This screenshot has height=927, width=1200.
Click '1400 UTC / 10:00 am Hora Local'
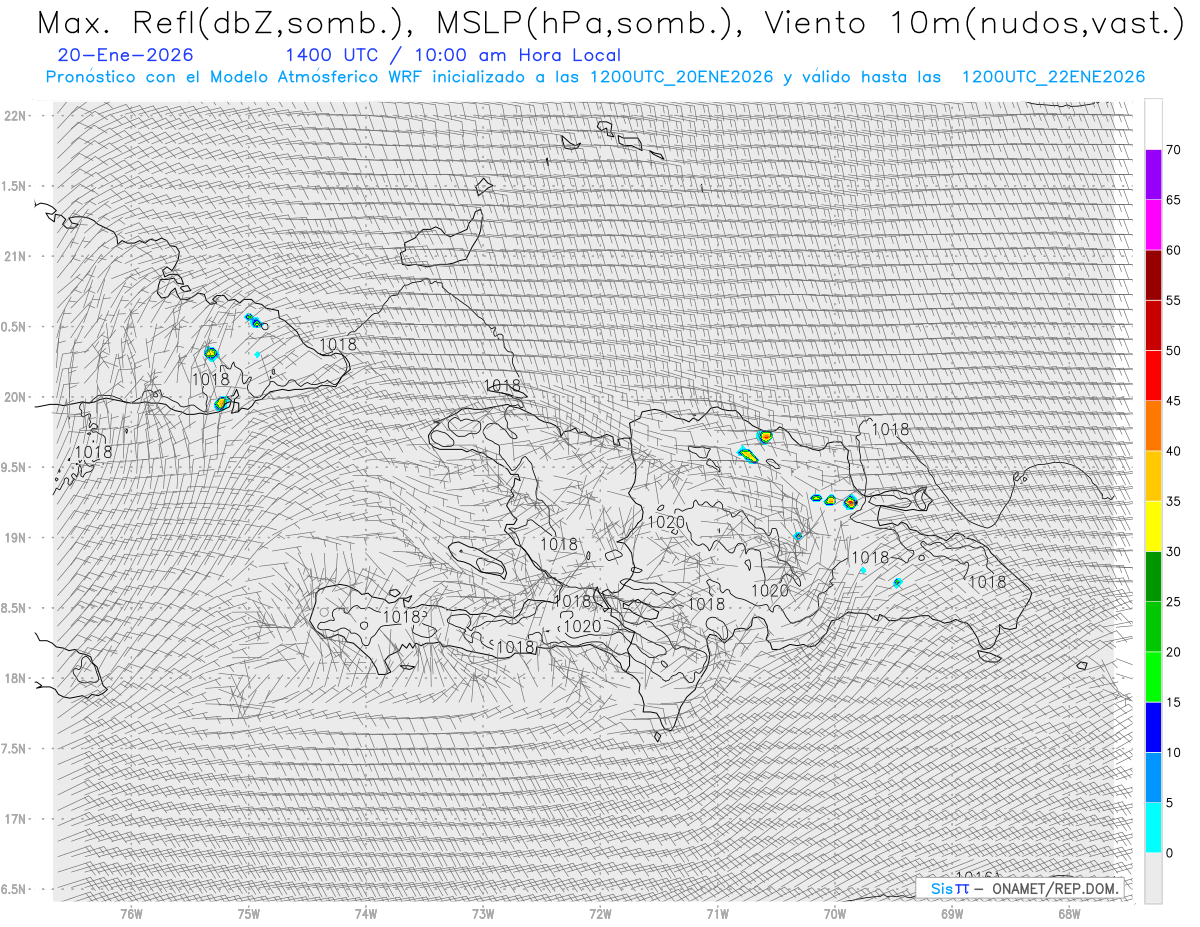pos(453,56)
